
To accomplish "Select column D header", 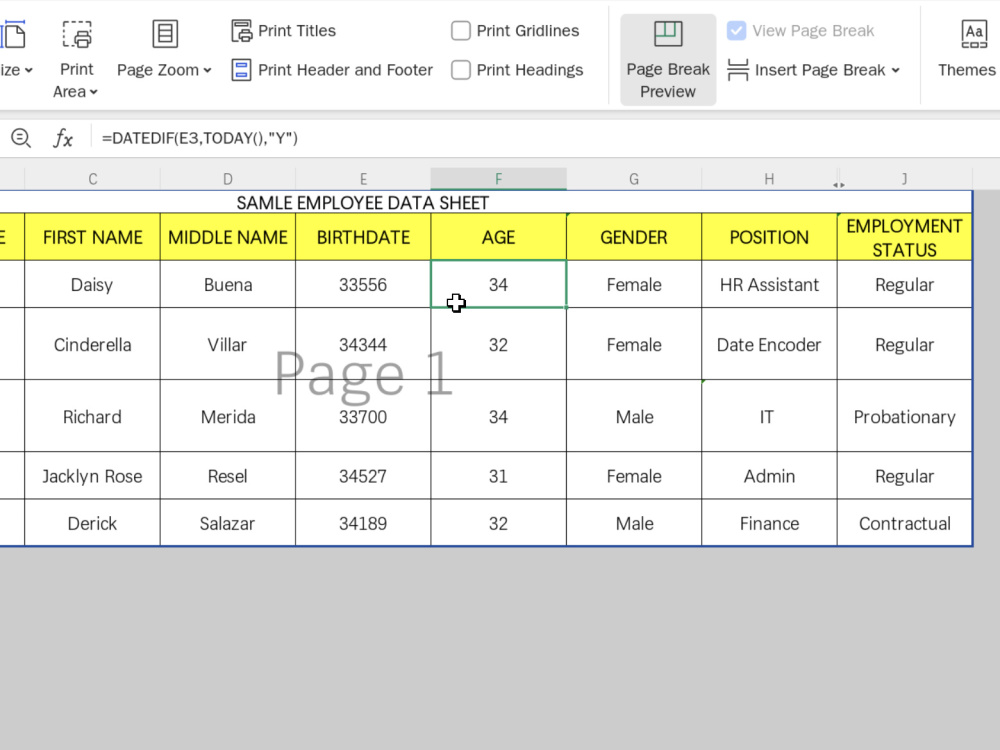I will [x=228, y=179].
